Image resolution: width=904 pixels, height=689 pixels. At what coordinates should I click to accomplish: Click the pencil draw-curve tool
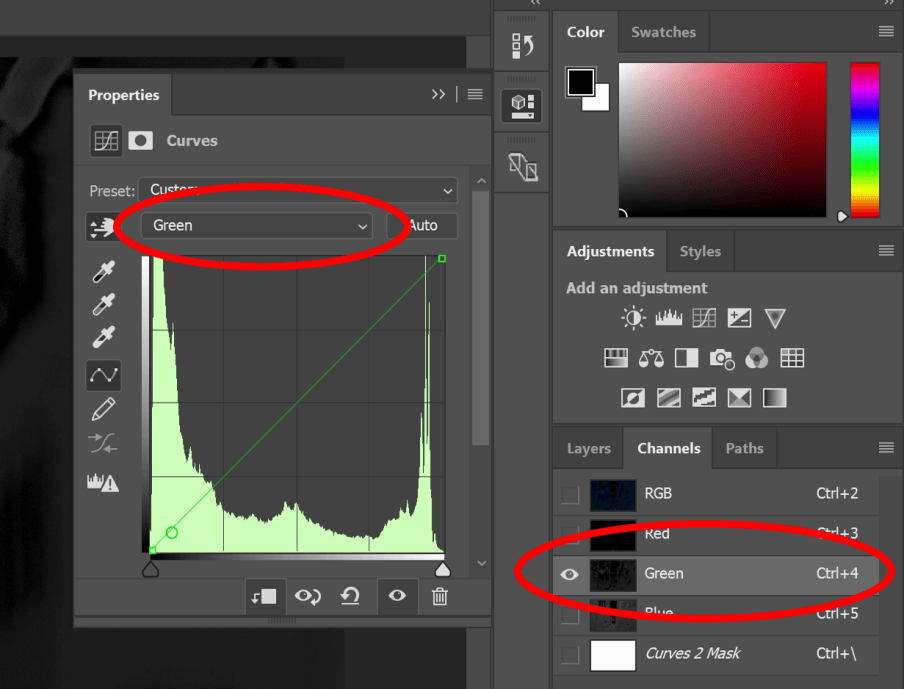(103, 409)
